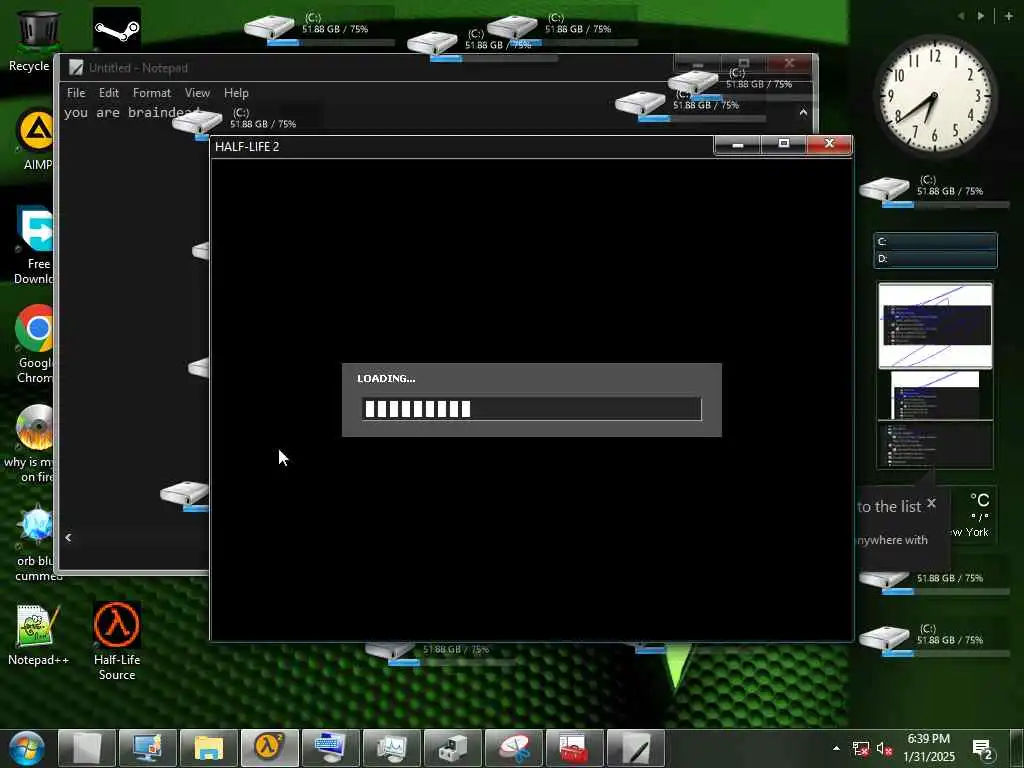This screenshot has height=768, width=1024.
Task: Click the drive gadget near the screen's bottom-right corner
Action: 934,639
